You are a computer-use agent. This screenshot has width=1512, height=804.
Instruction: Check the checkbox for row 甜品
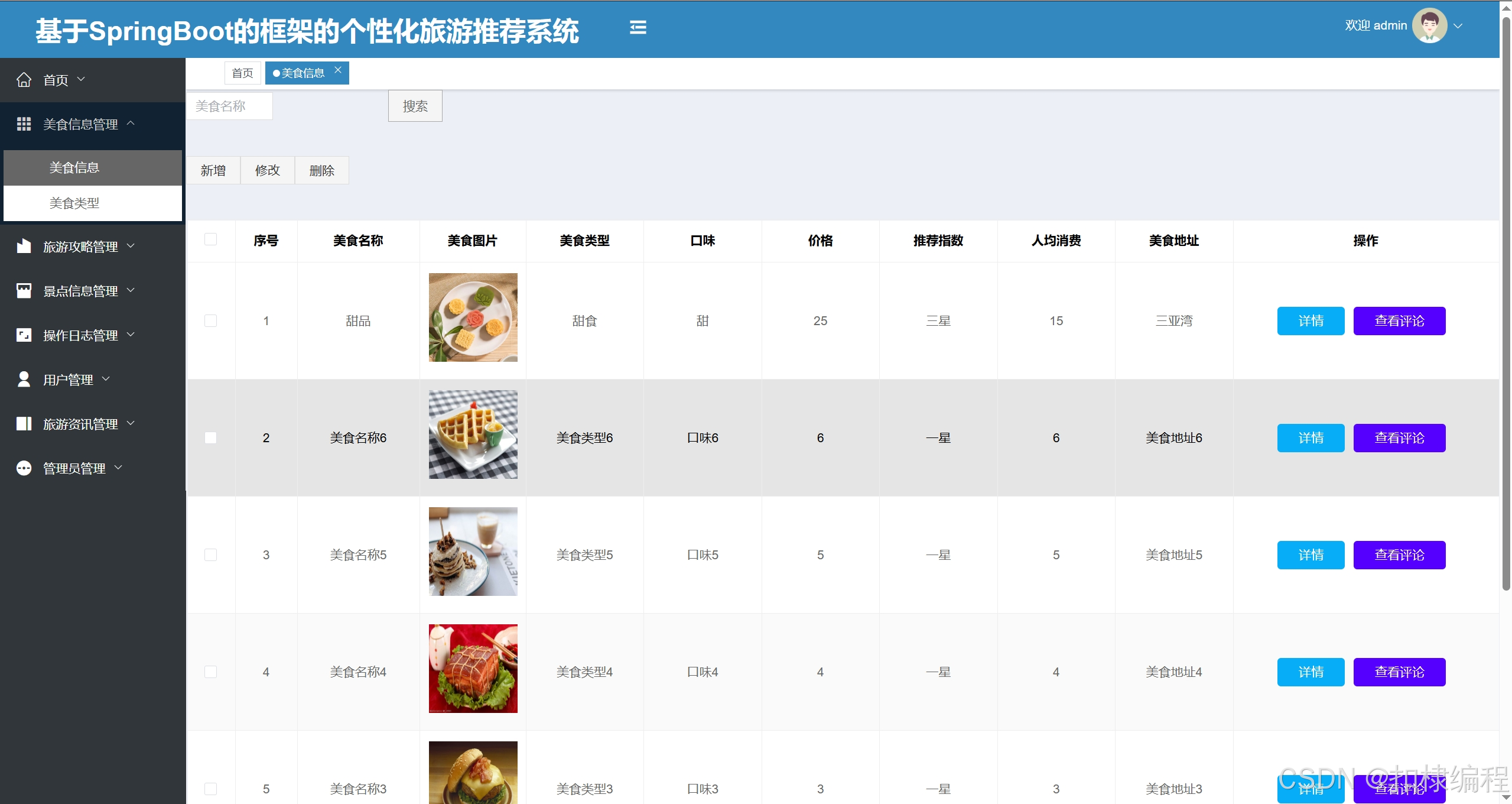(210, 320)
